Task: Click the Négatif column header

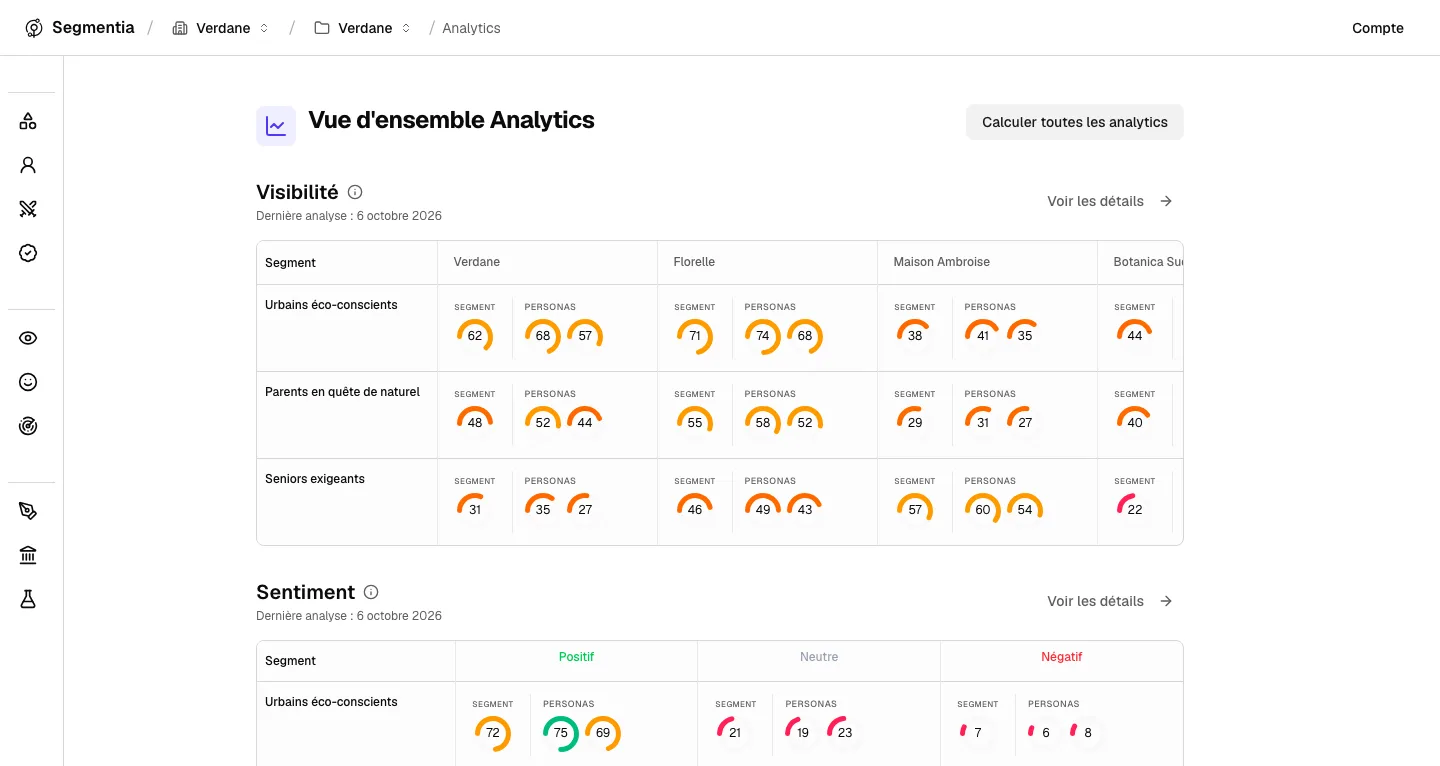Action: 1062,657
